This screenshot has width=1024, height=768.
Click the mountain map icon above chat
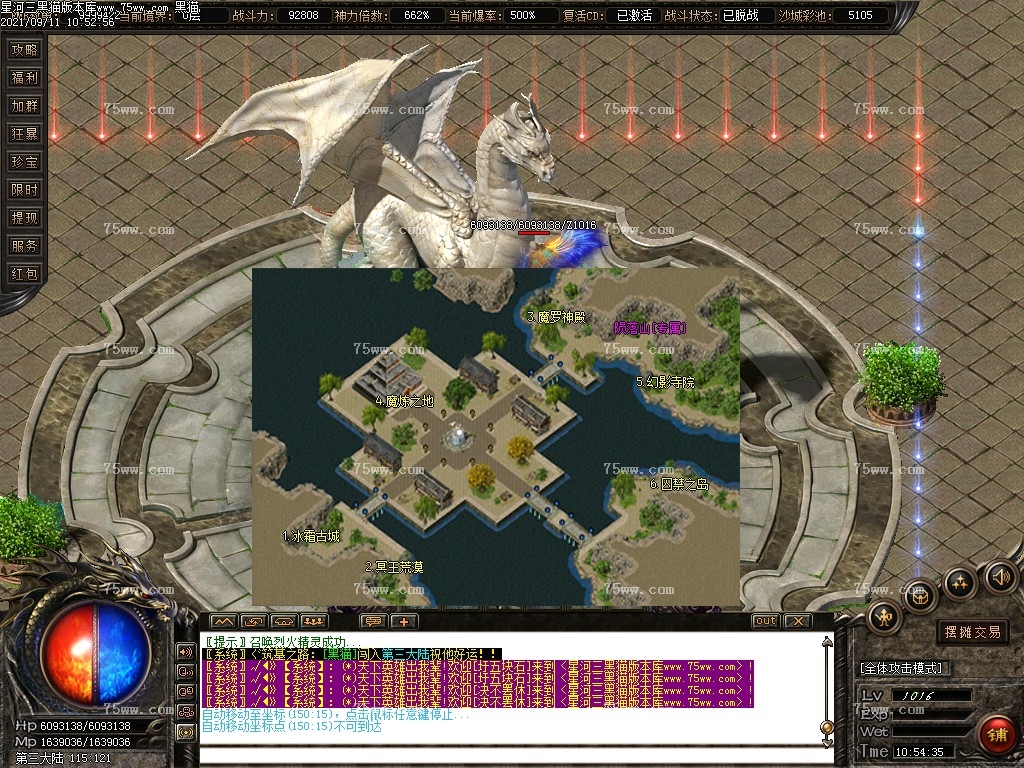click(223, 621)
